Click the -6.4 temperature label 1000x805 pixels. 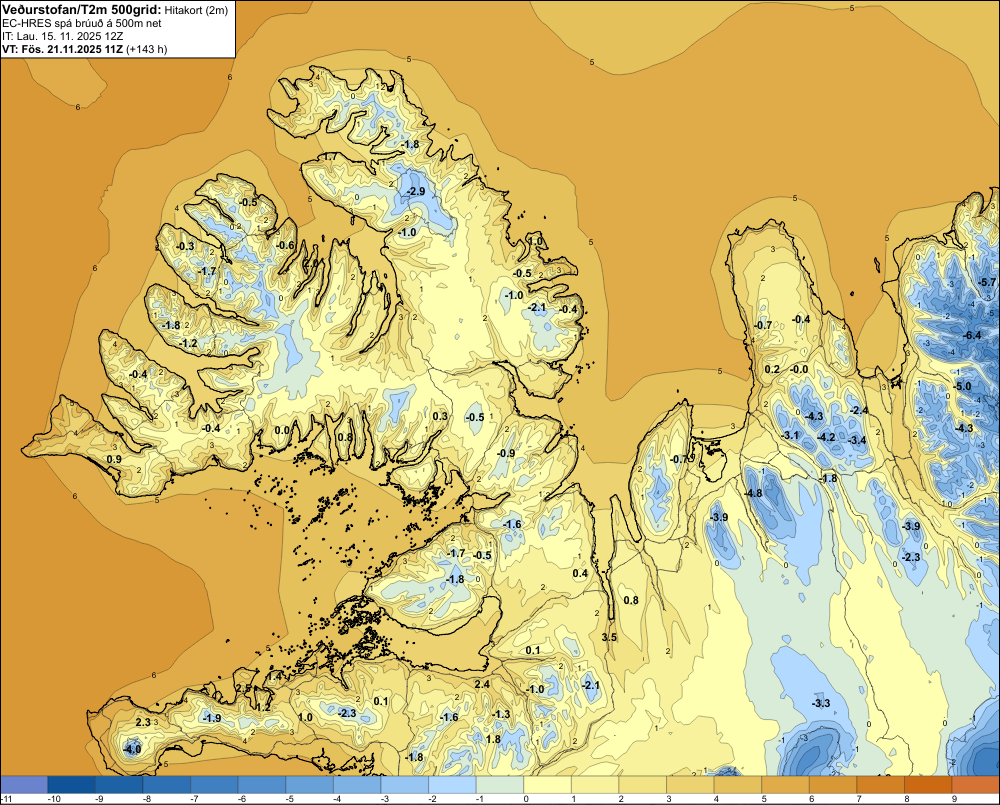[972, 336]
